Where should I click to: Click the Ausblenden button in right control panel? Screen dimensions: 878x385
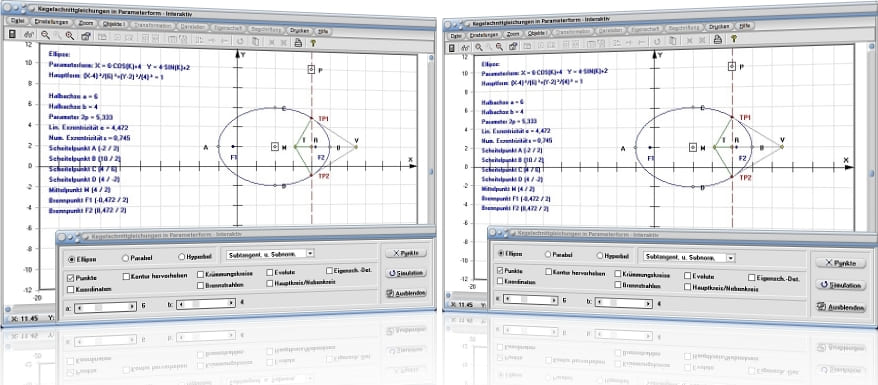[841, 307]
